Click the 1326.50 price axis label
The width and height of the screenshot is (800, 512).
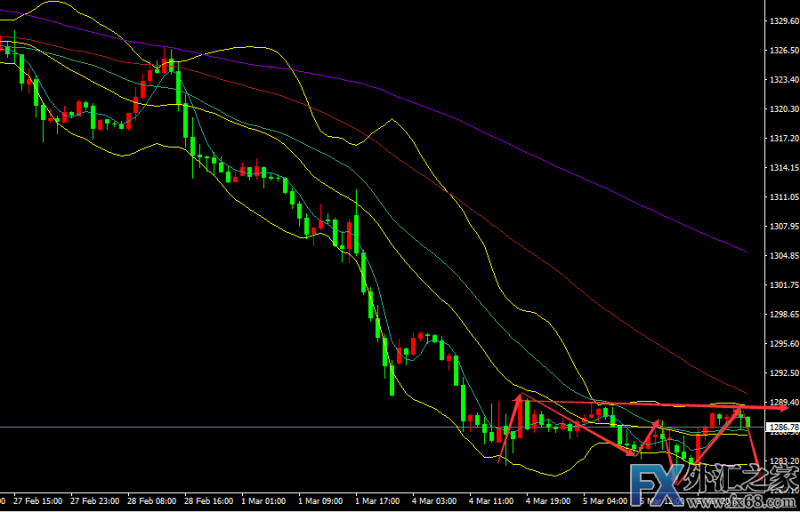tap(785, 50)
